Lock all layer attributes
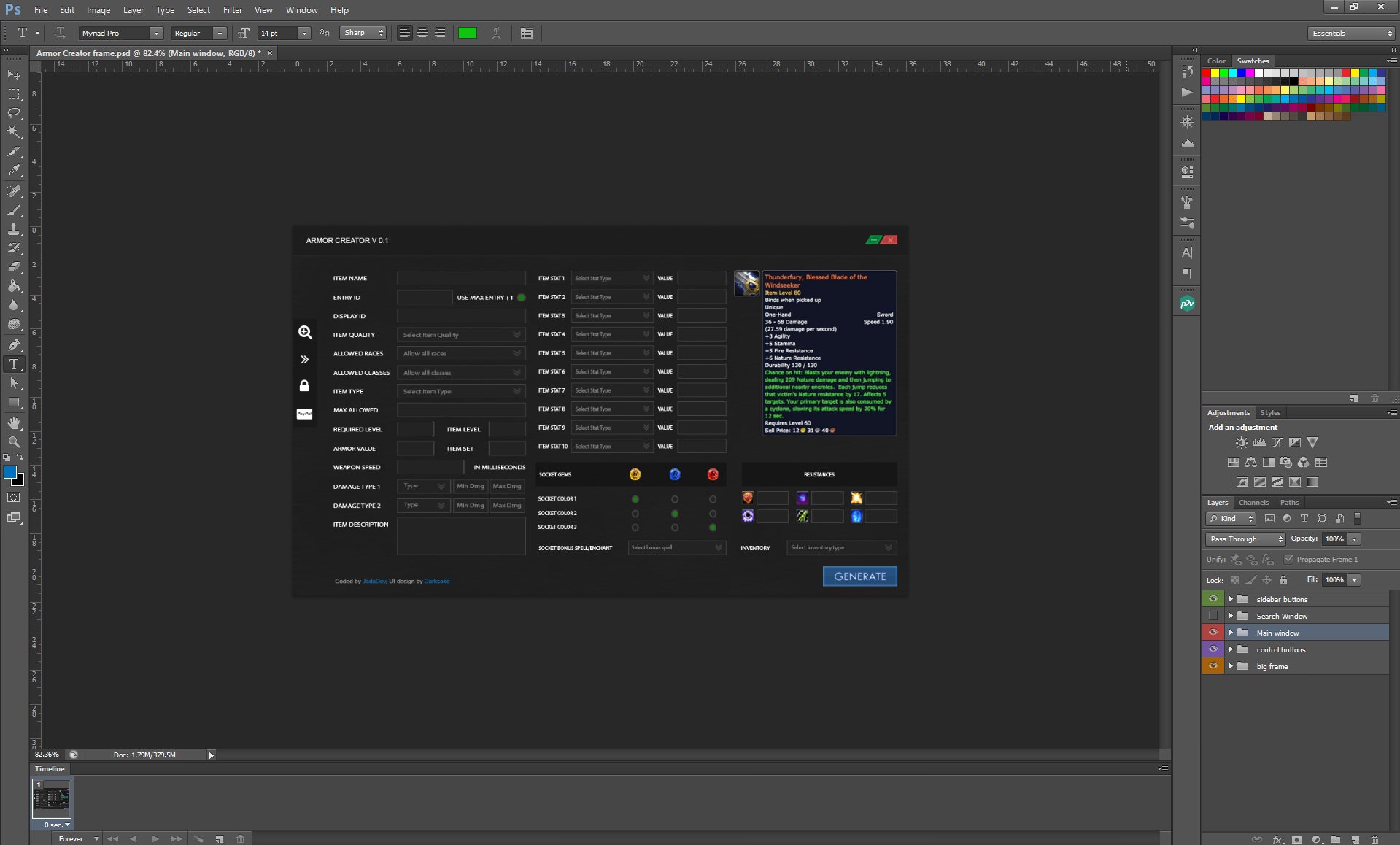 pos(1283,580)
